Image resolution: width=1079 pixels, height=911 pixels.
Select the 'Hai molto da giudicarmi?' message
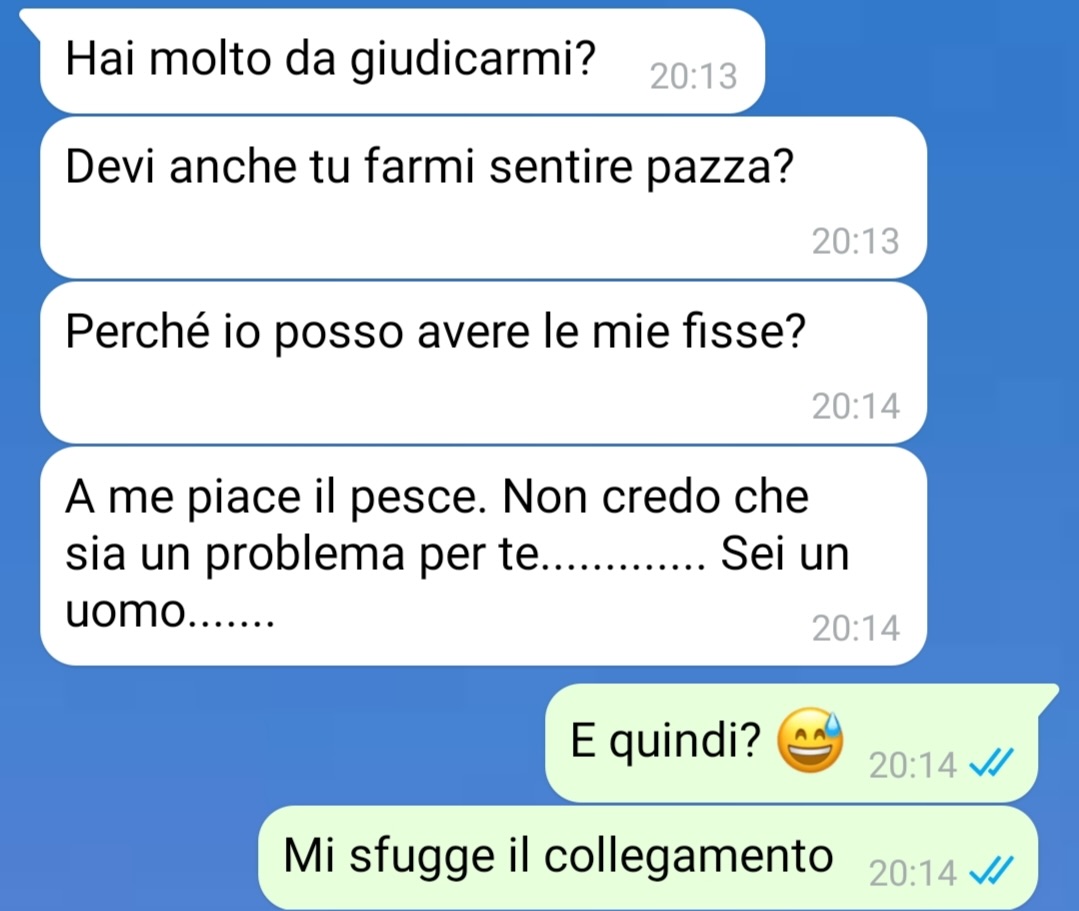click(402, 61)
